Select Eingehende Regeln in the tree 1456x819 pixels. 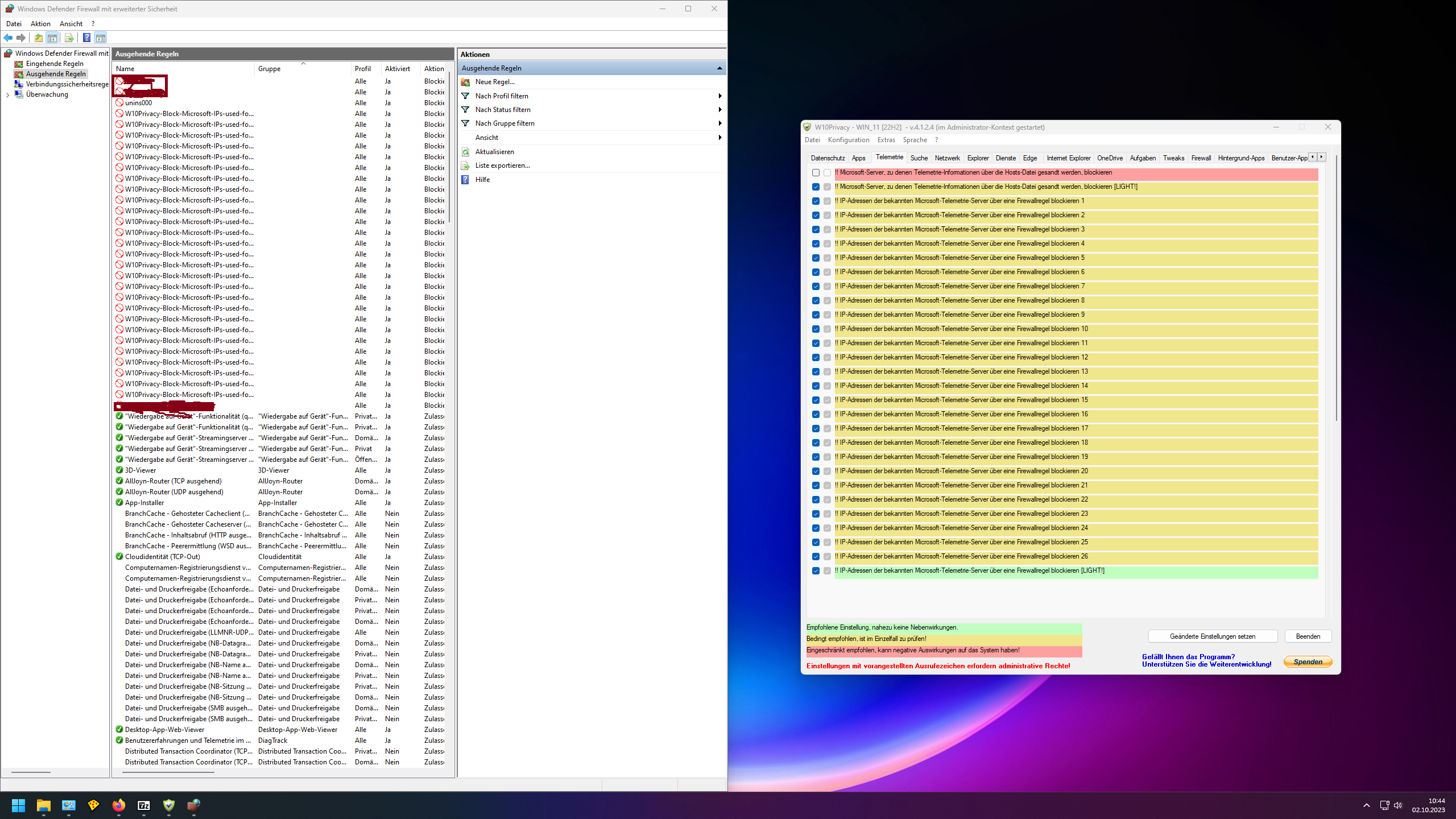(x=55, y=64)
